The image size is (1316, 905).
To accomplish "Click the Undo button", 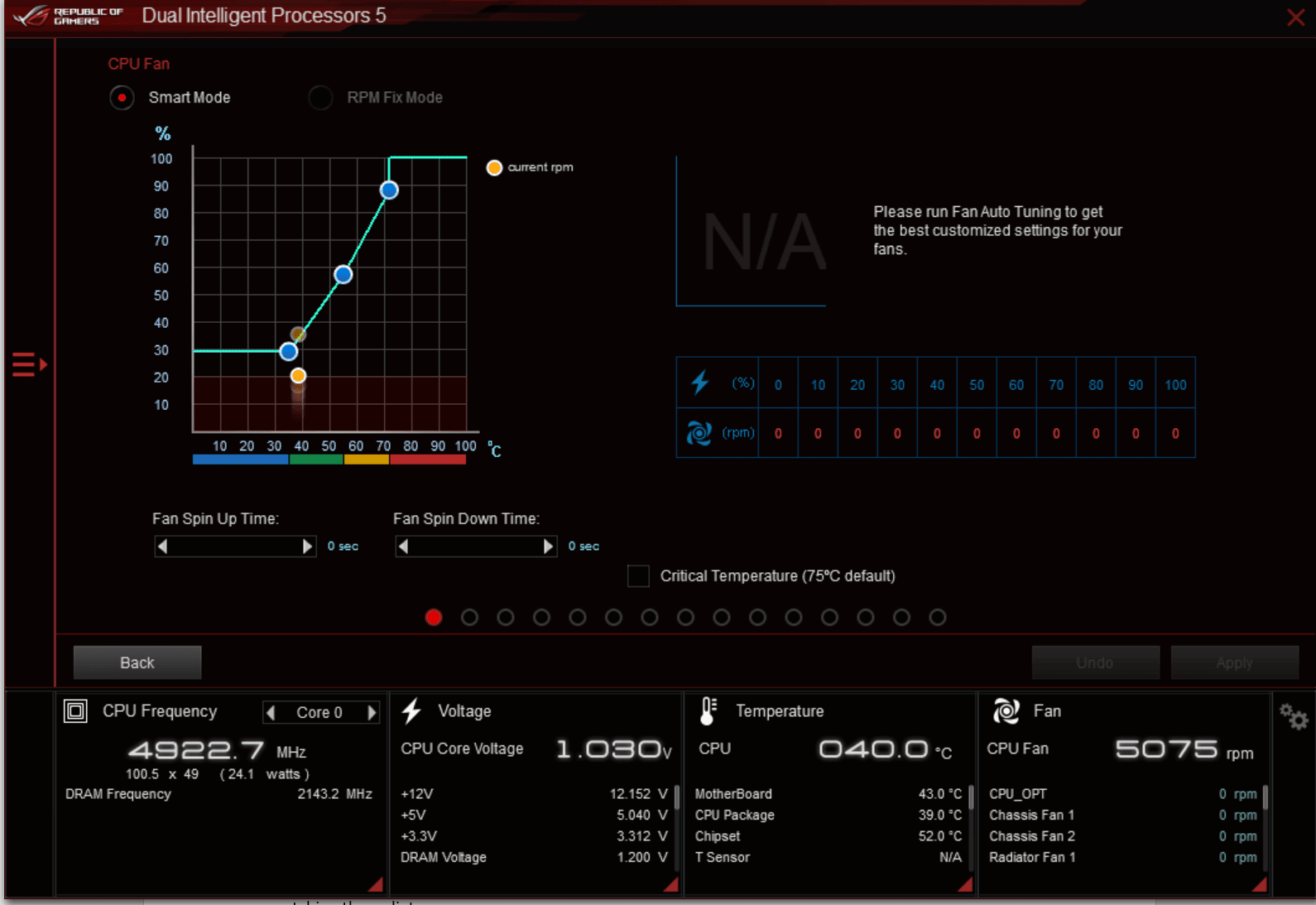I will pos(1095,662).
